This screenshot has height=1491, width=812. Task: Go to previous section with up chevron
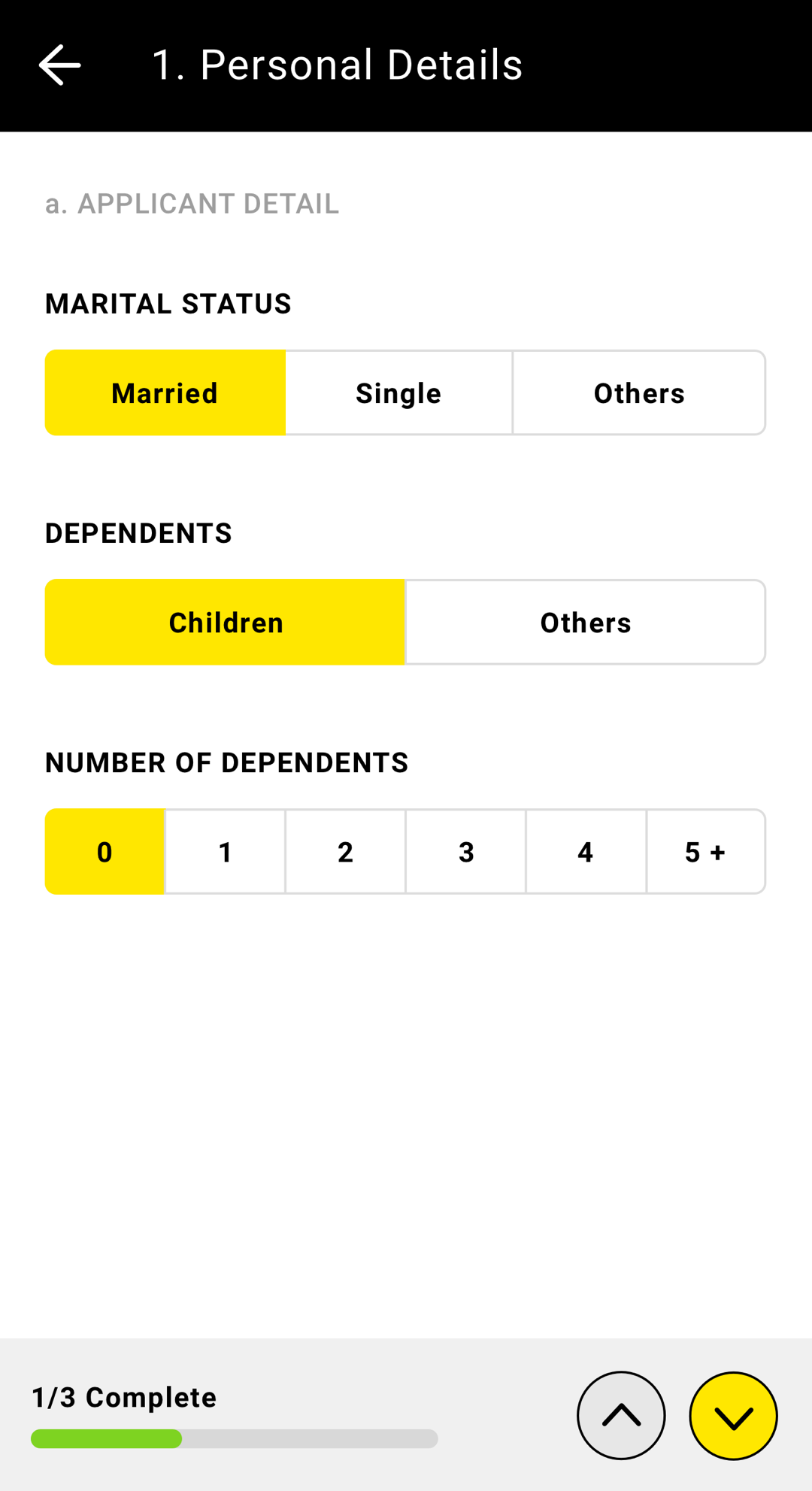click(x=621, y=1415)
